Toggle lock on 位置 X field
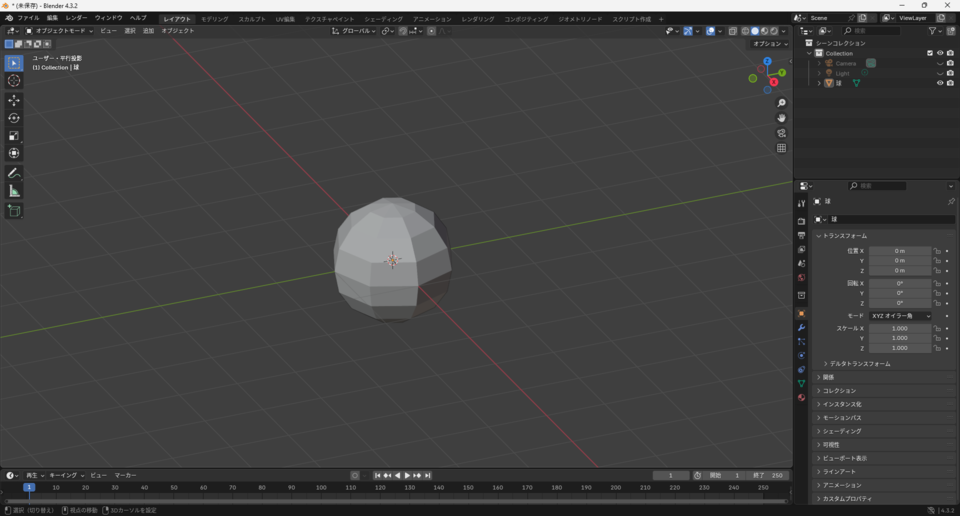The height and width of the screenshot is (516, 960). pos(937,251)
